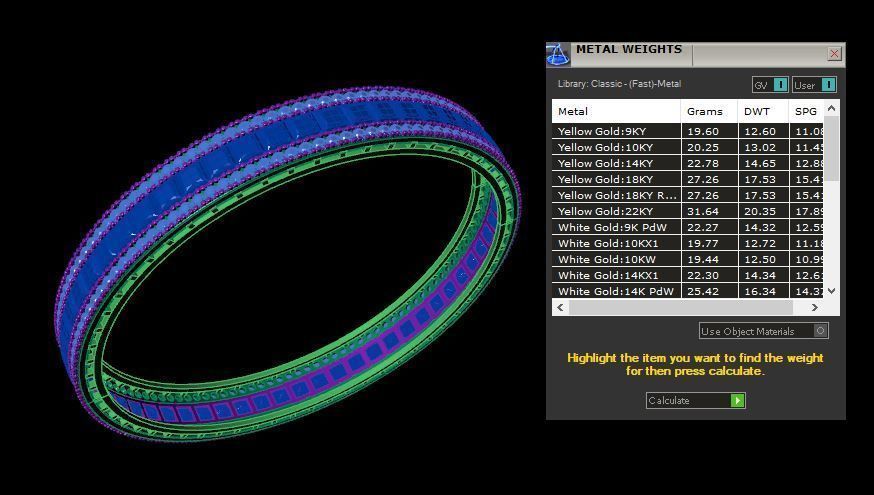Sort by the Metal column header

[616, 111]
